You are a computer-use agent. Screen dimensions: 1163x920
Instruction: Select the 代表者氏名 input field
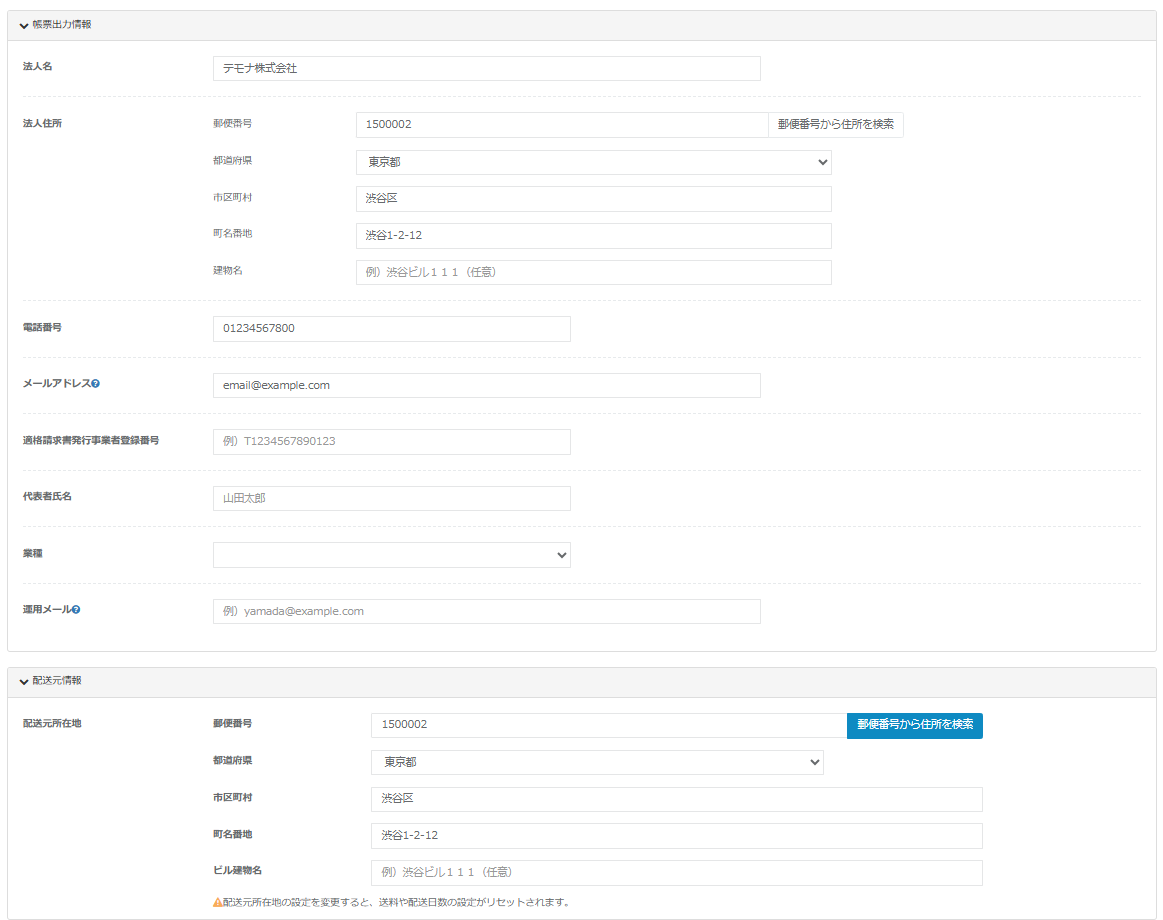click(x=391, y=498)
